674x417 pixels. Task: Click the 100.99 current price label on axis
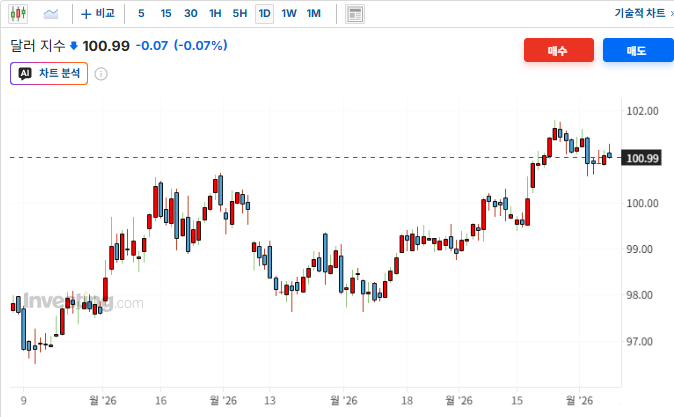coord(642,158)
